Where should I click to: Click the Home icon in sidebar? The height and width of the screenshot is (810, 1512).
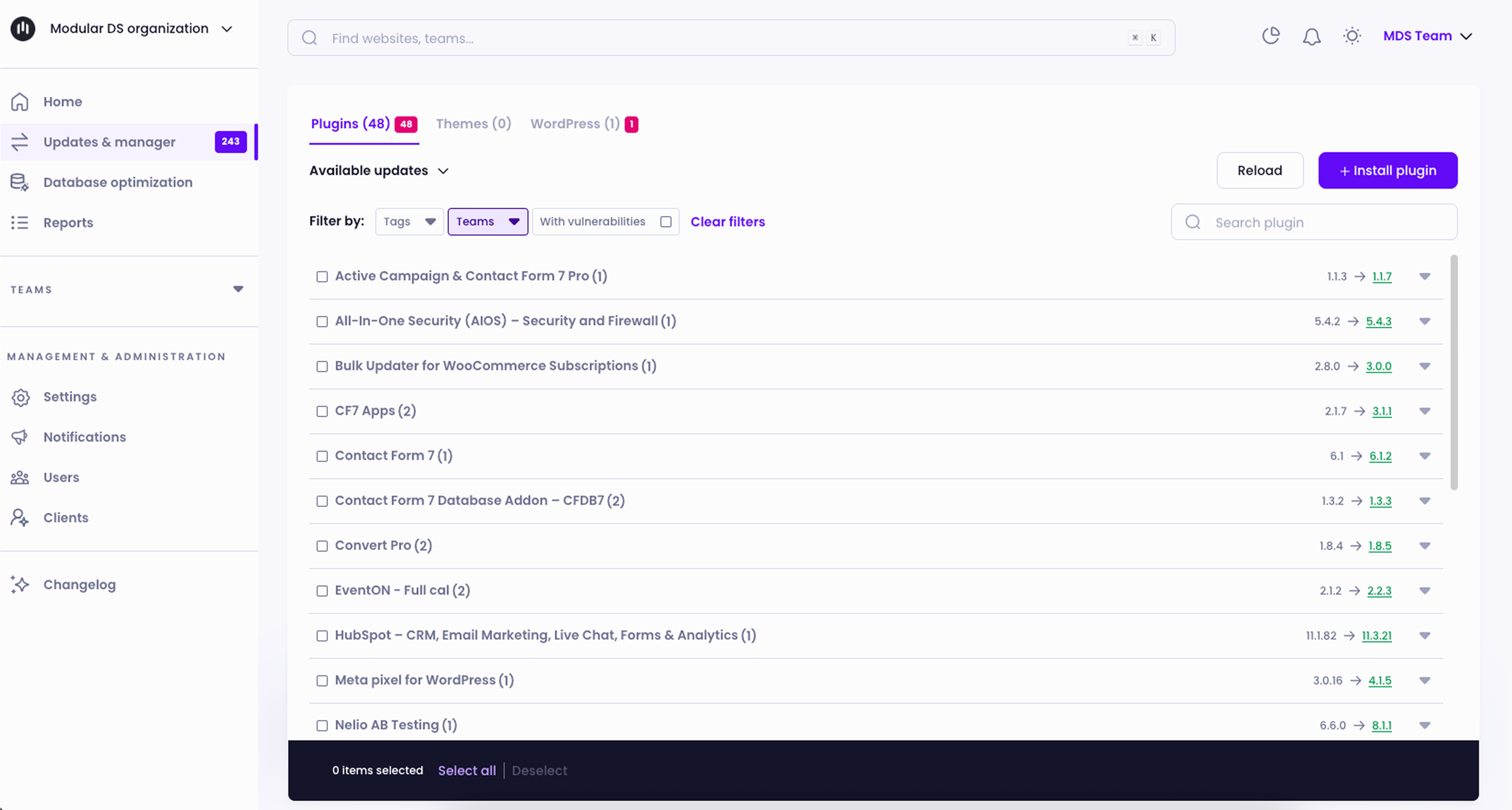(x=20, y=101)
